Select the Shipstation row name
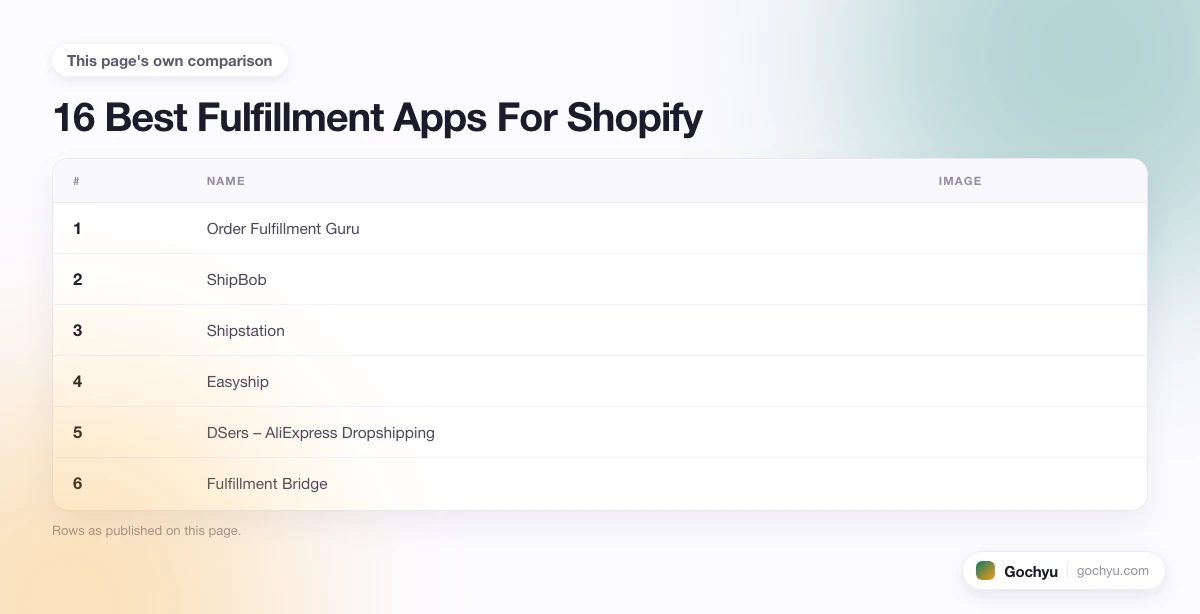Screen dimensions: 1200x614 [246, 331]
